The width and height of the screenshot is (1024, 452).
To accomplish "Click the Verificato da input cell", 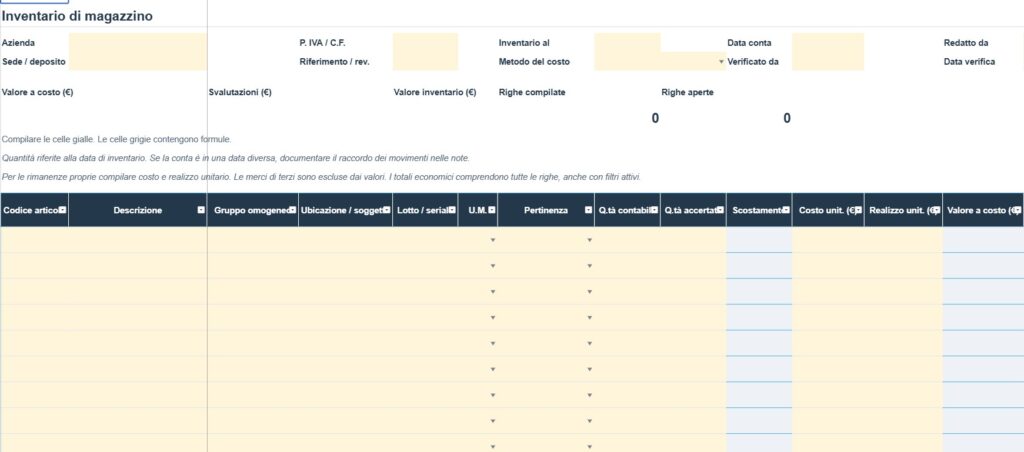I will pyautogui.click(x=827, y=61).
